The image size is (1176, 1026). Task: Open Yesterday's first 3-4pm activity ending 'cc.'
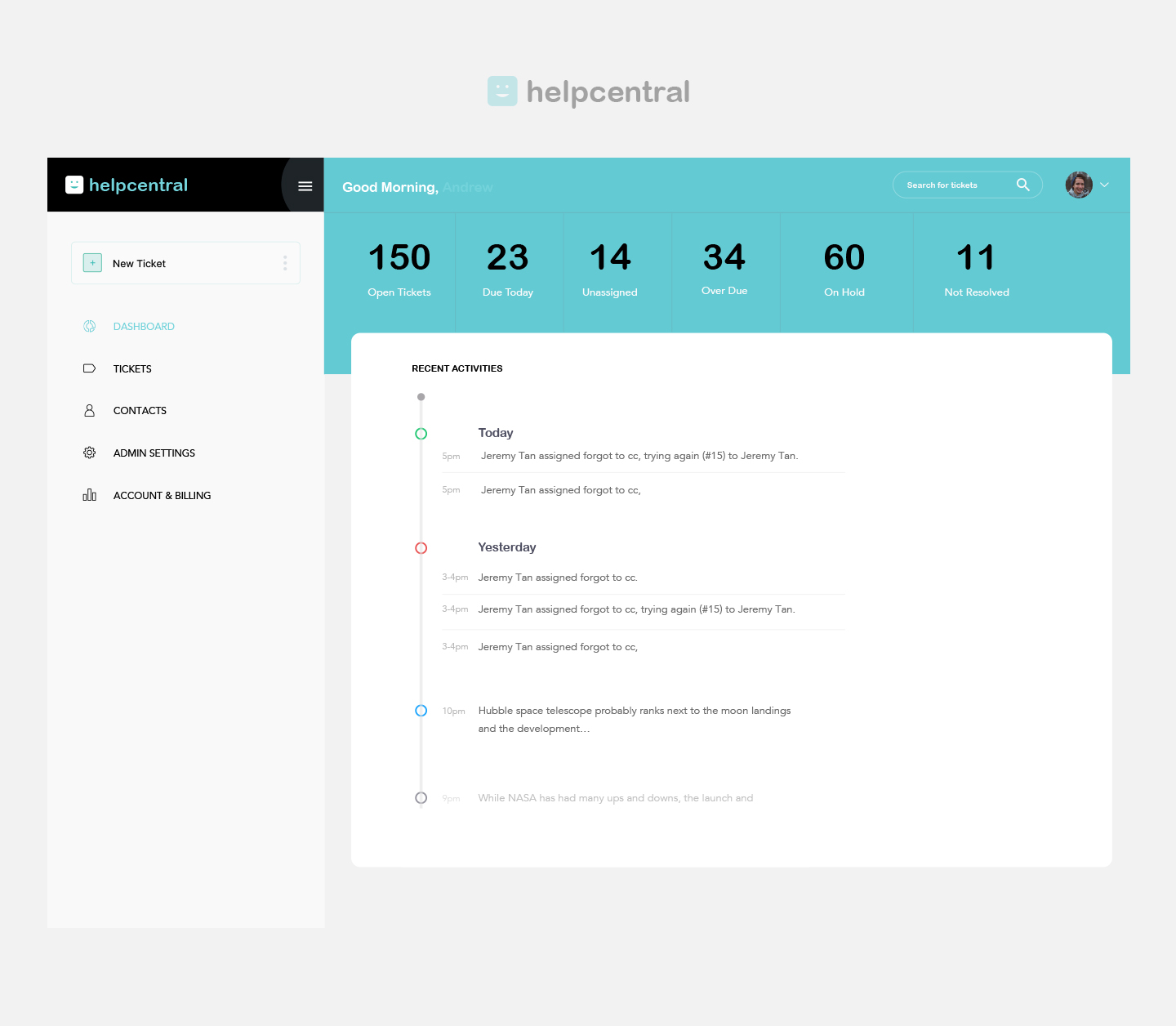pyautogui.click(x=558, y=578)
